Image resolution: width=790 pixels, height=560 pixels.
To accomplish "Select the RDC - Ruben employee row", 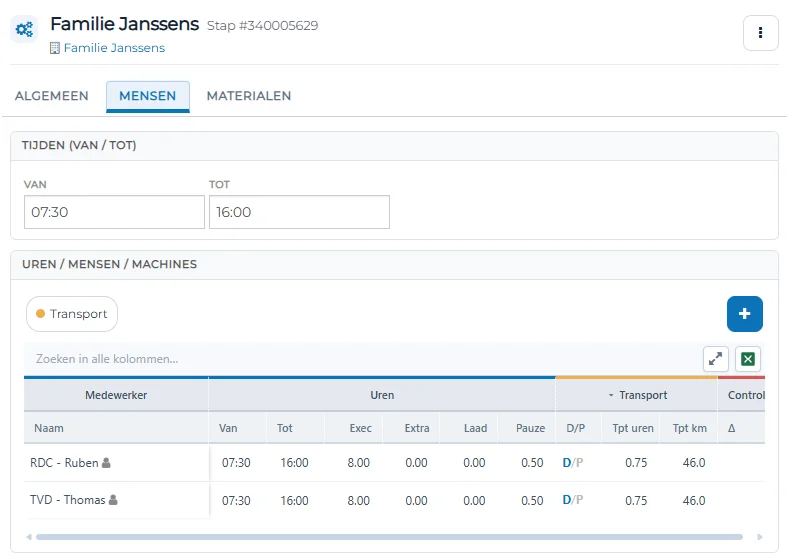I will tap(394, 463).
